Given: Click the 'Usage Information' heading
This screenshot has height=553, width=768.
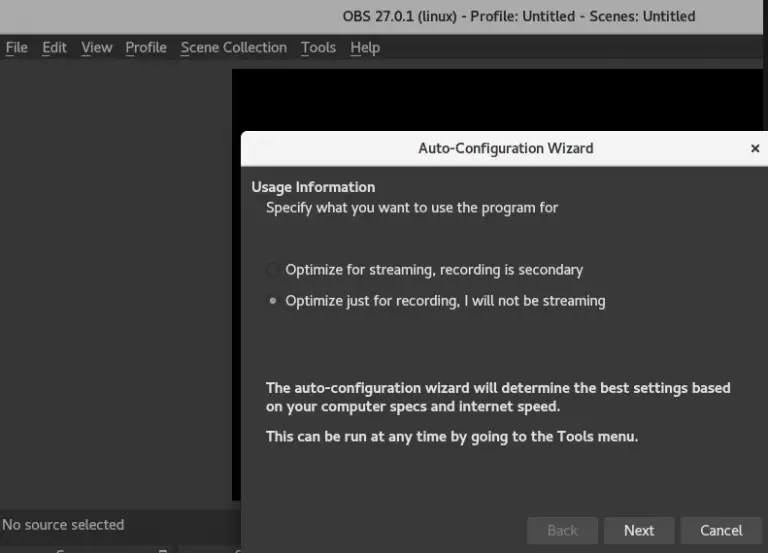Looking at the screenshot, I should pos(313,187).
